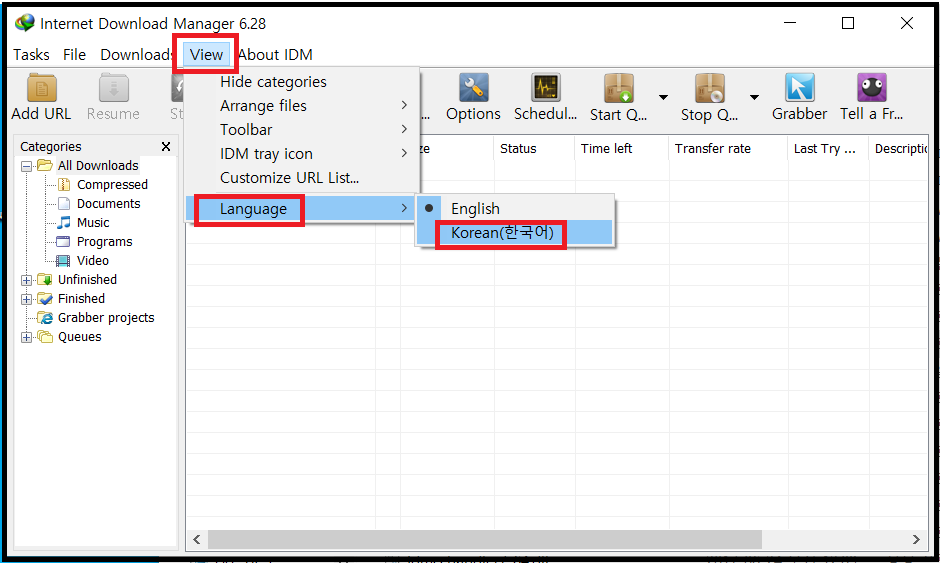Screen dimensions: 940x563
Task: Click the Start Queue icon
Action: (x=619, y=88)
